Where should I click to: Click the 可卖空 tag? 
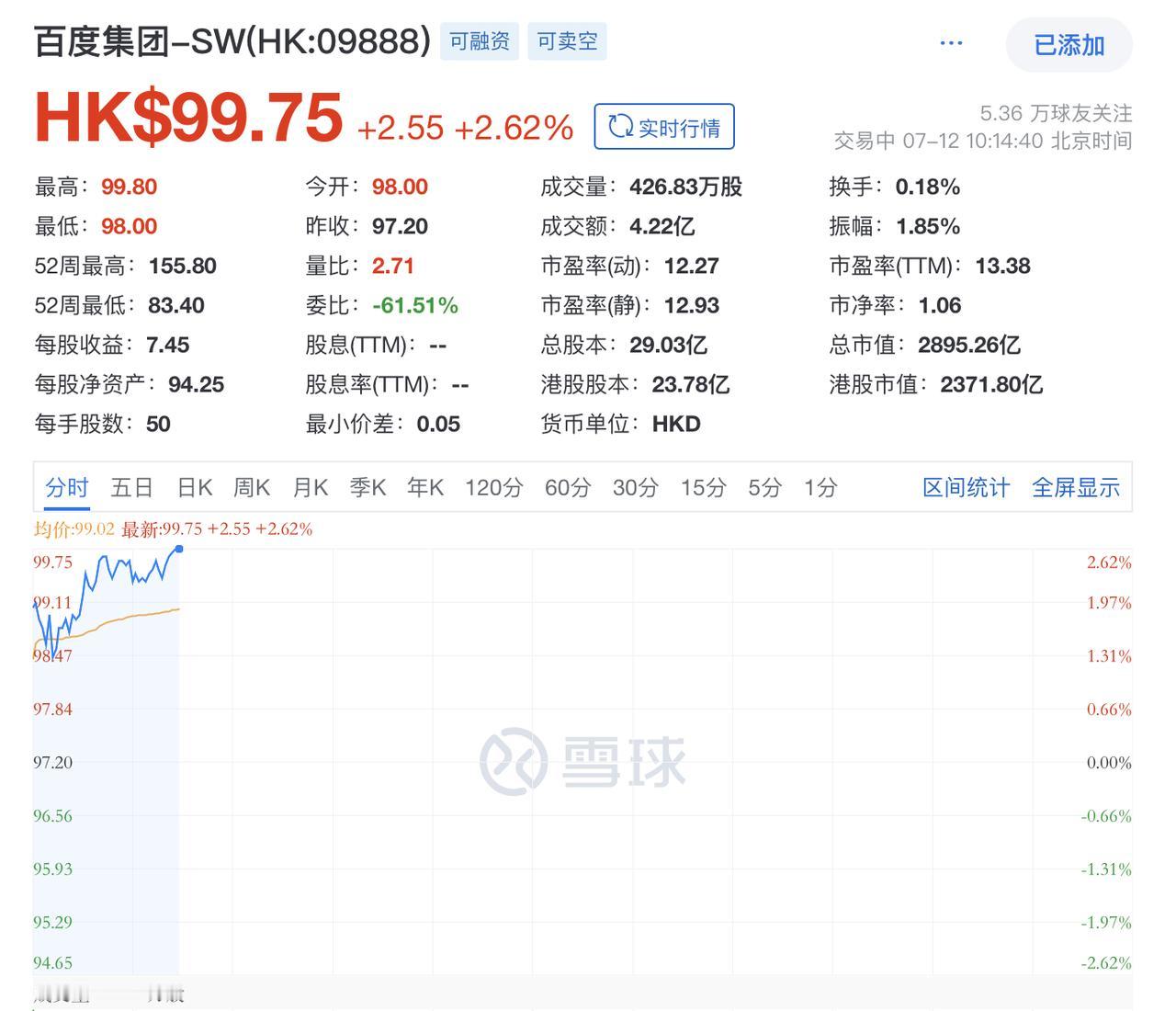coord(567,41)
